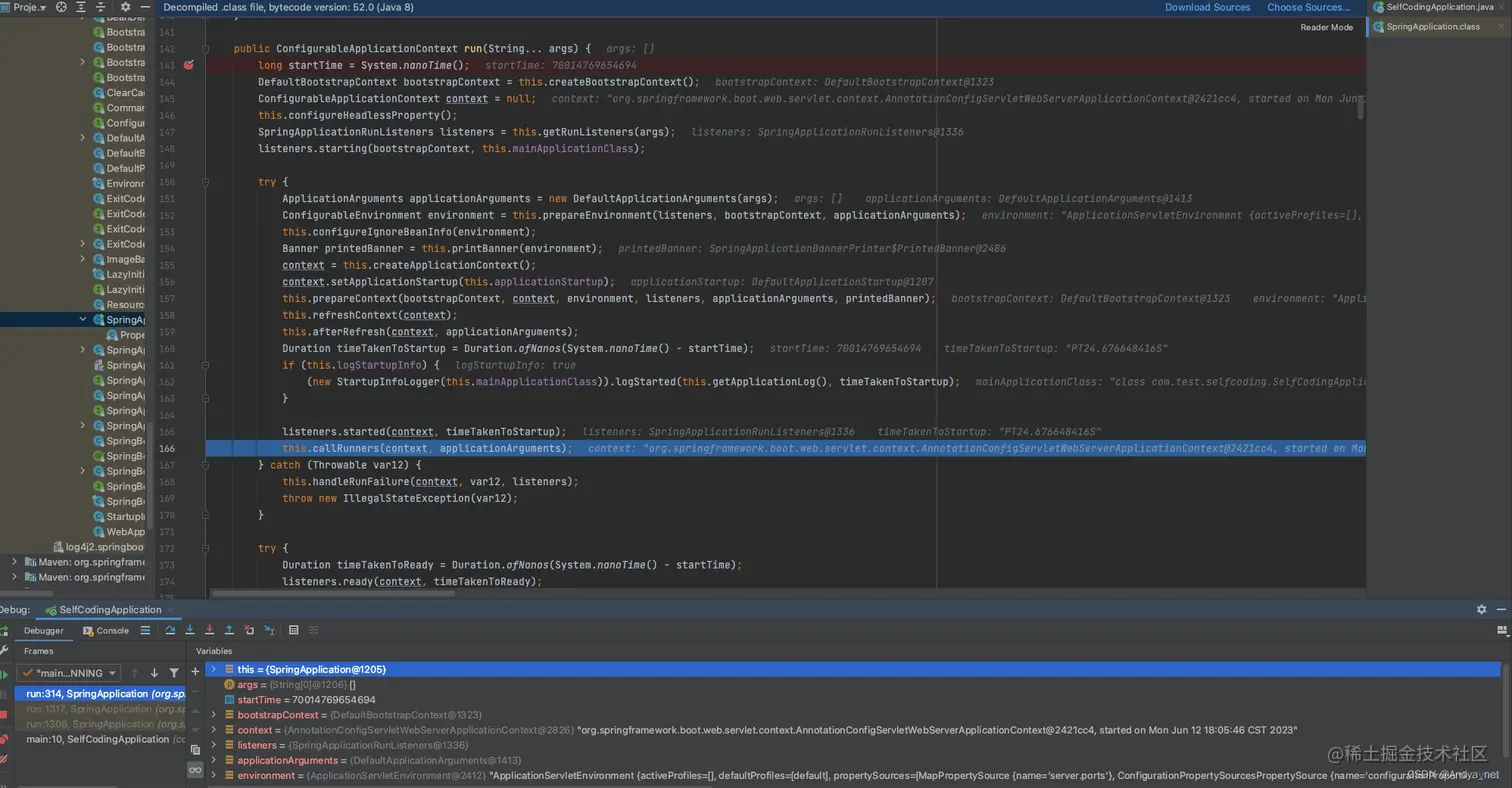Toggle breakpoint on line 143
The width and height of the screenshot is (1512, 788).
pos(188,65)
